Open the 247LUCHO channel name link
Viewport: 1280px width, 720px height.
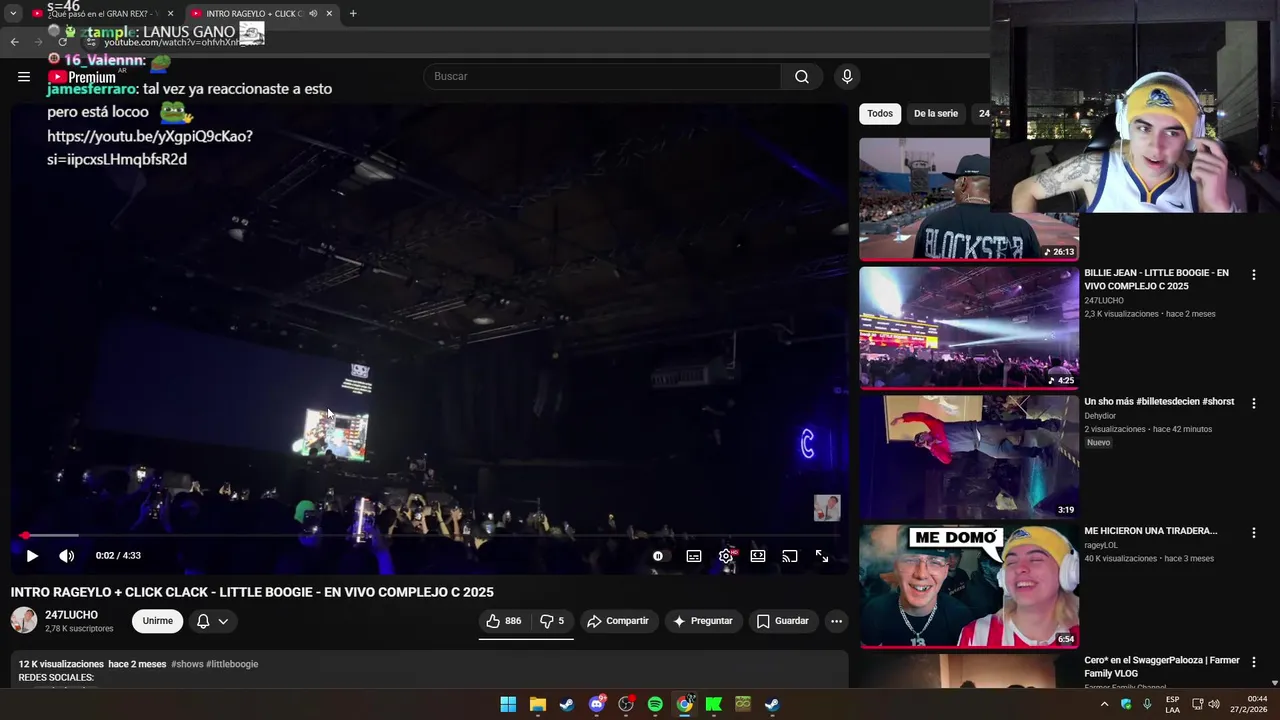point(71,615)
